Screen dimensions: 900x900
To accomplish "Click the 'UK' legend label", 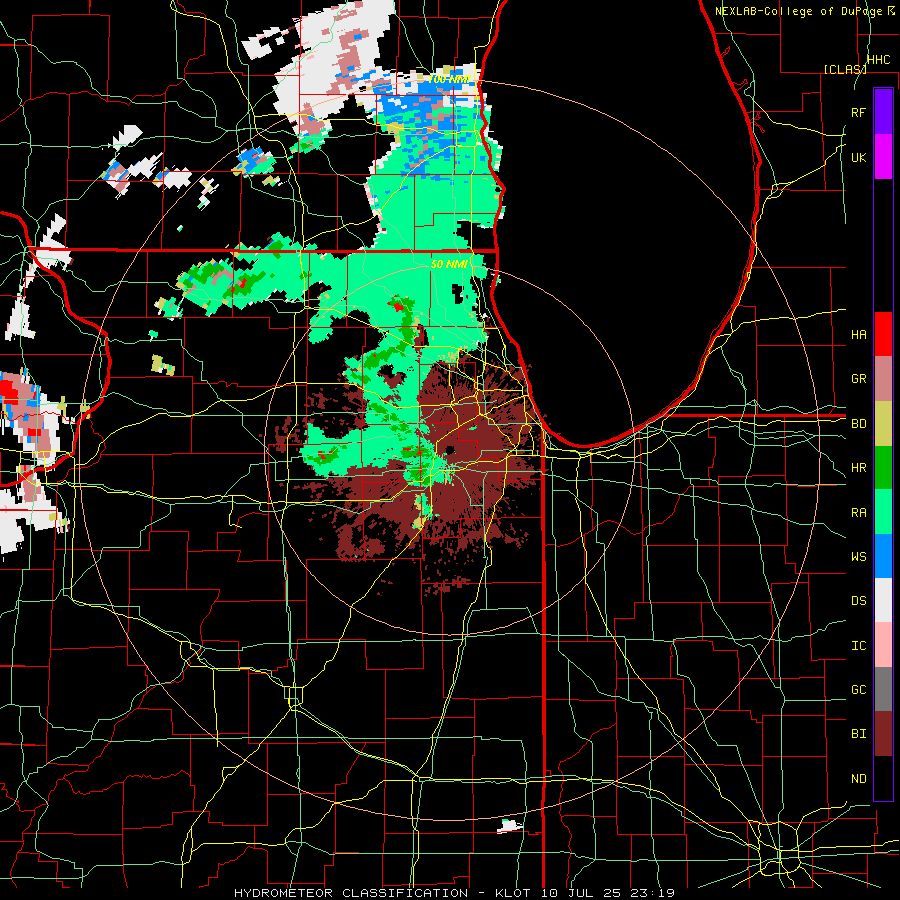I will coord(859,157).
